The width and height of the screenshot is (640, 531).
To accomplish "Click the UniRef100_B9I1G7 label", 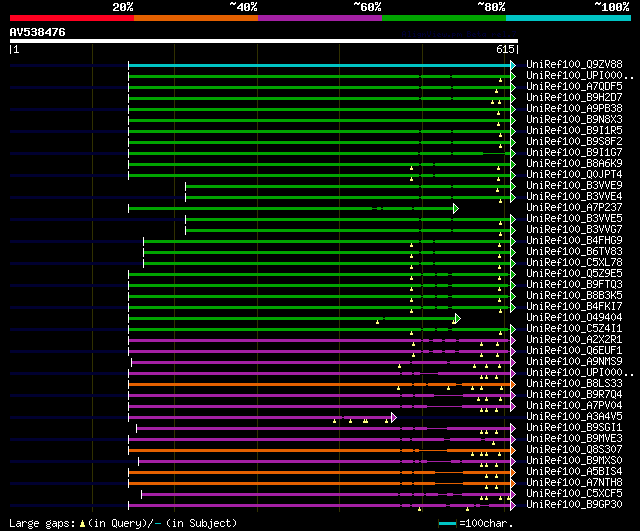I will tap(574, 153).
